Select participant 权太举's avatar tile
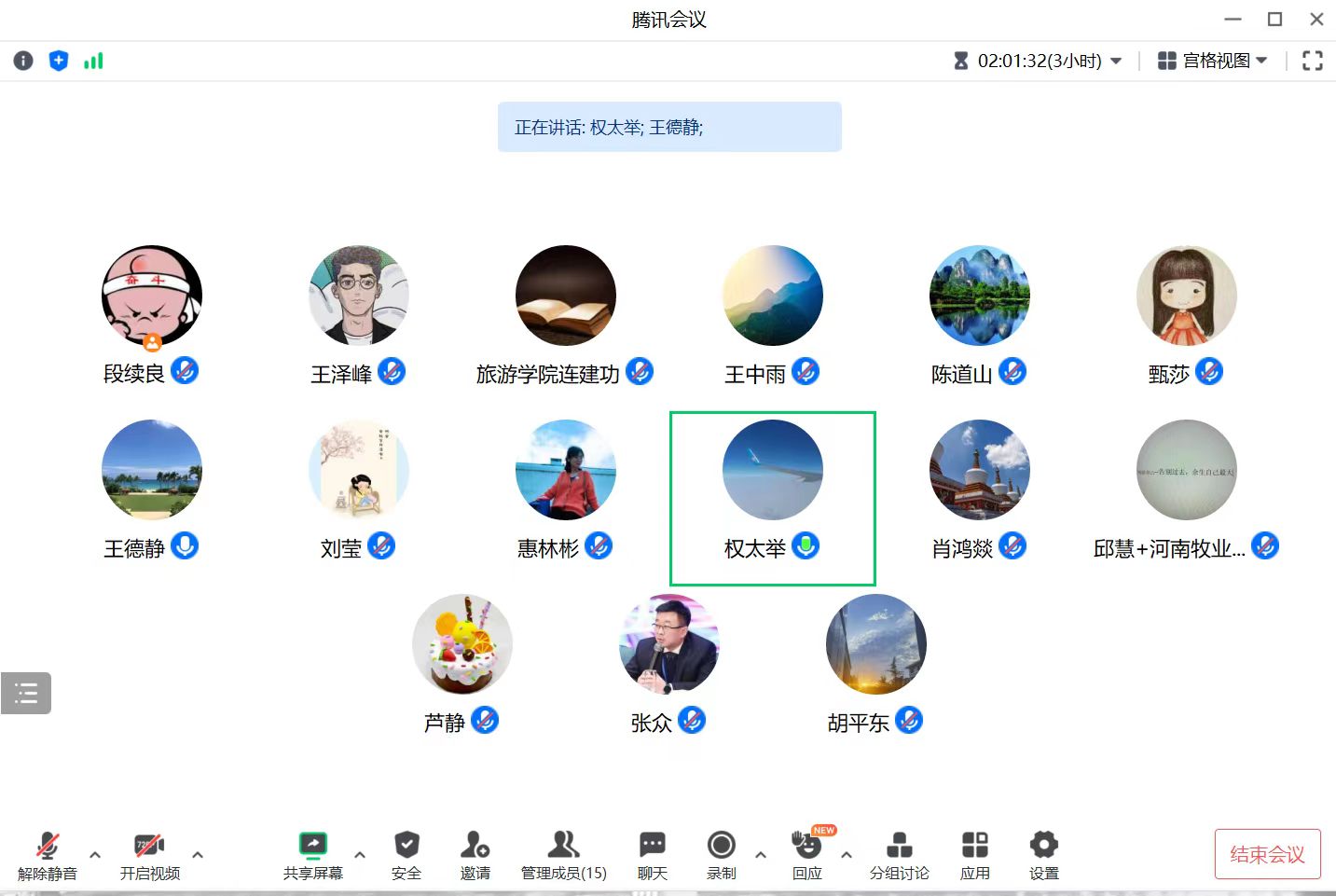The width and height of the screenshot is (1336, 896). click(x=772, y=471)
